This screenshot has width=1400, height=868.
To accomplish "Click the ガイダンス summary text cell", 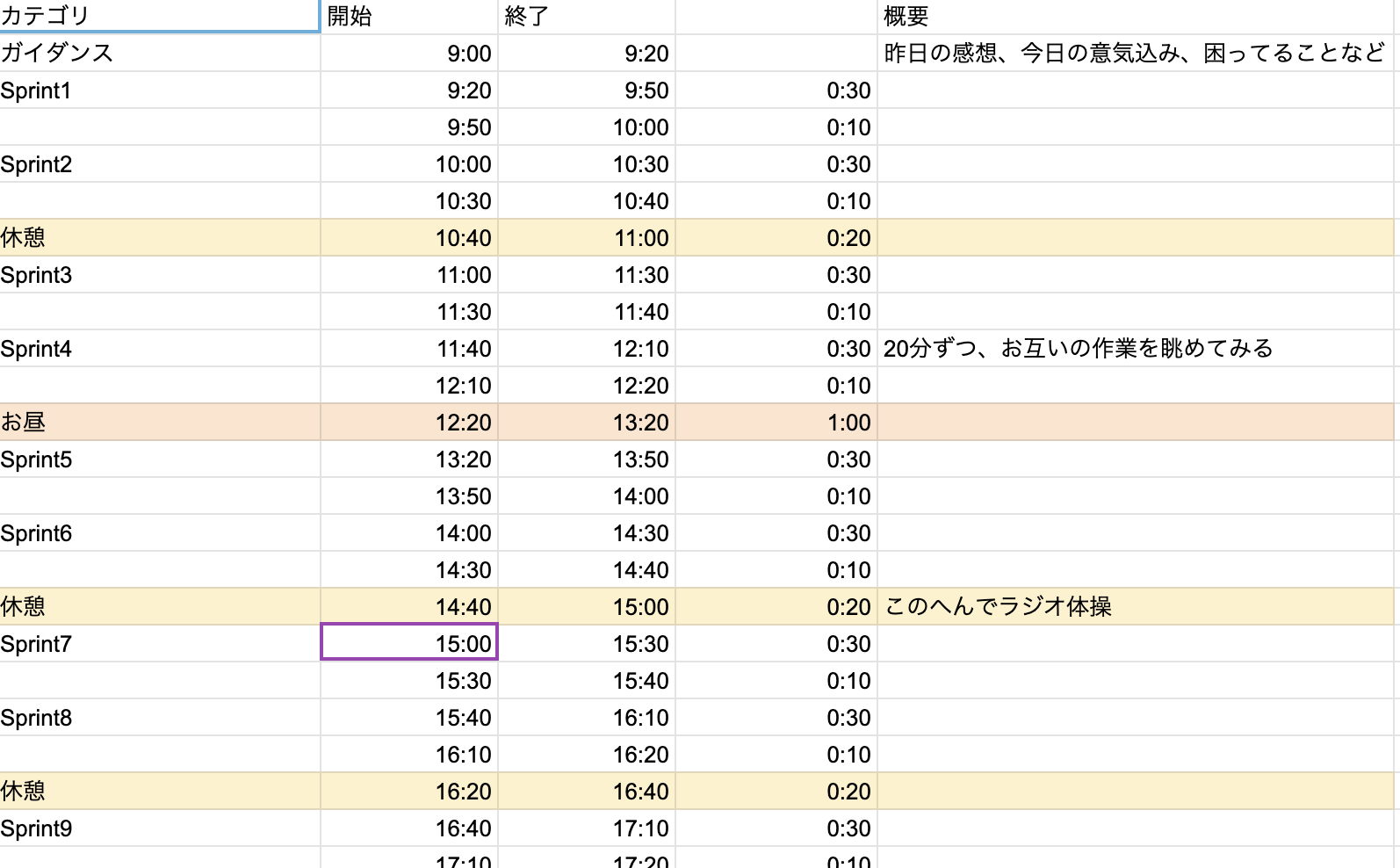I will [1138, 54].
